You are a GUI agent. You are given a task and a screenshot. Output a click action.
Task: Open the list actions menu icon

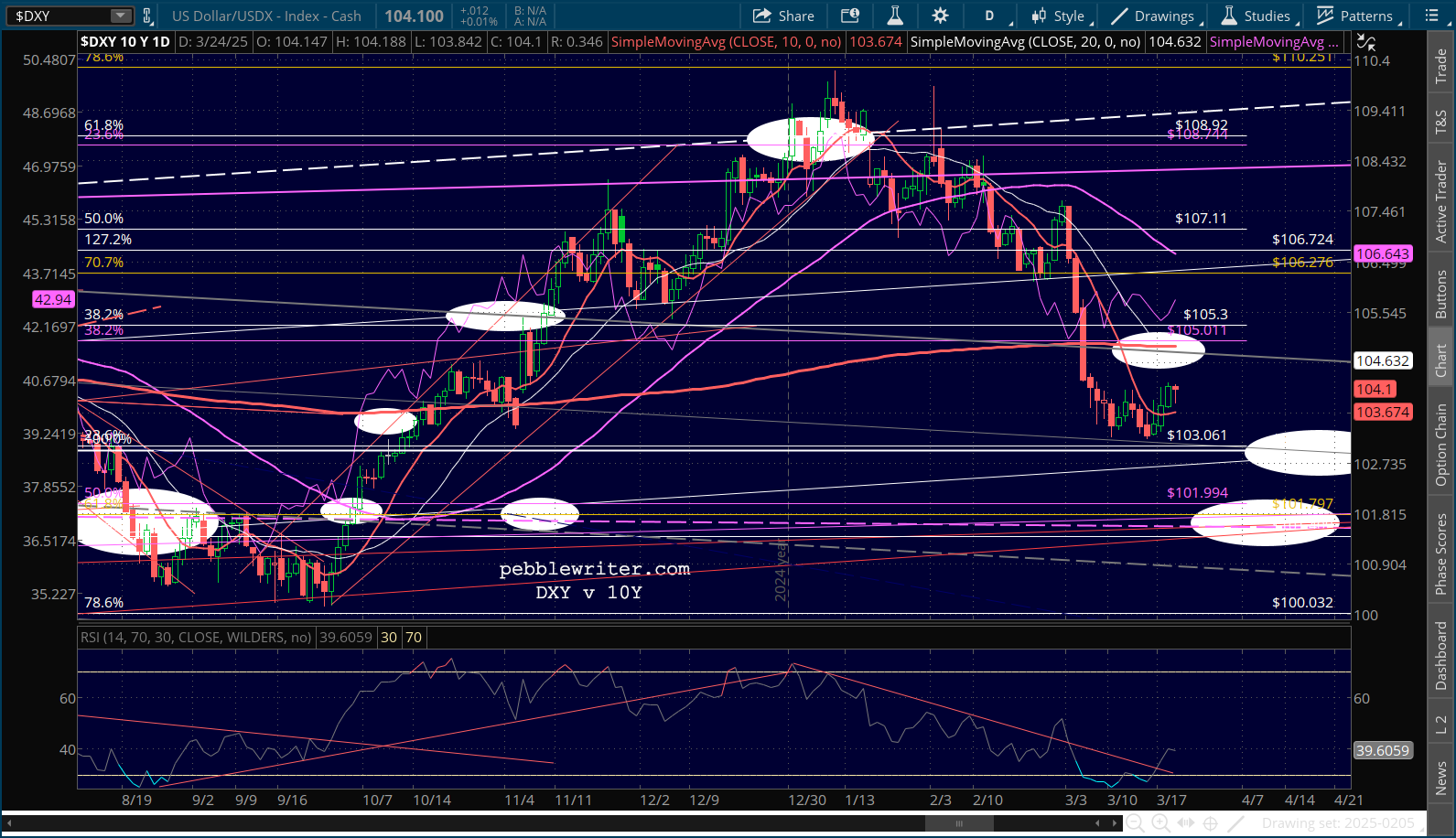click(x=1431, y=16)
